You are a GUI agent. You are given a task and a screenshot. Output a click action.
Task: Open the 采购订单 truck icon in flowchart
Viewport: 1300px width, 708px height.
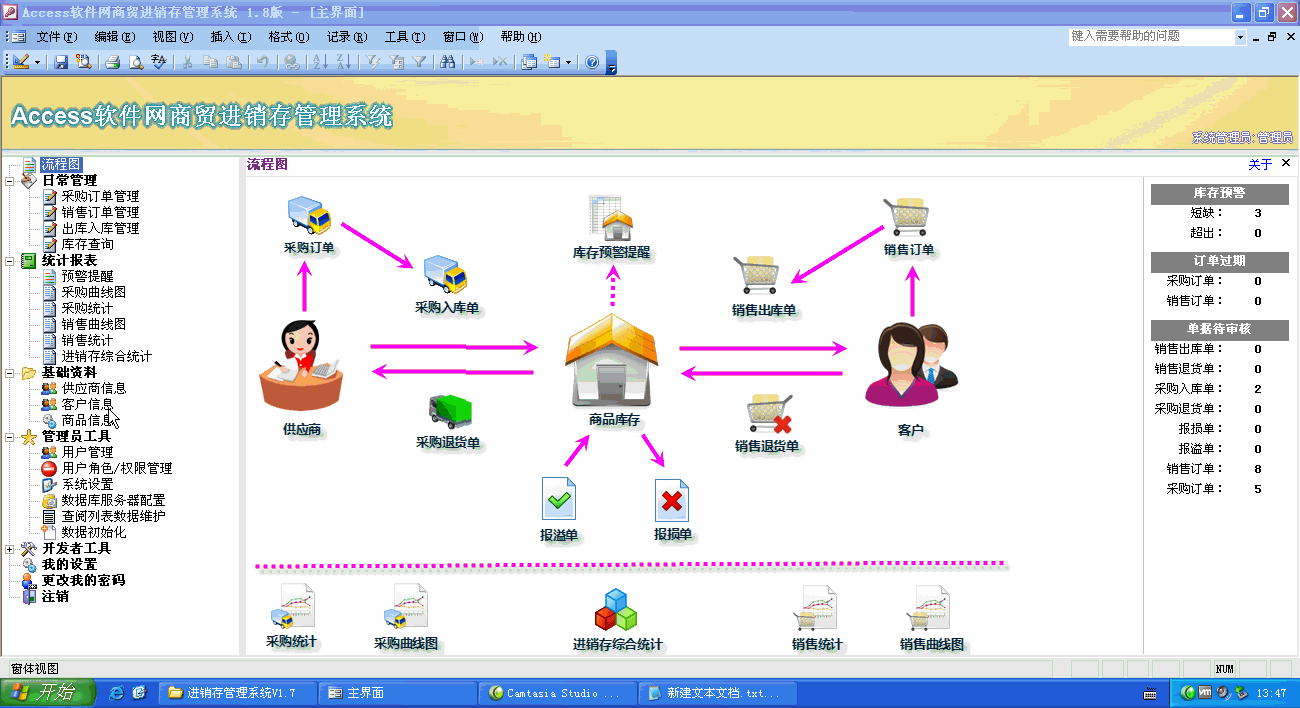[309, 216]
